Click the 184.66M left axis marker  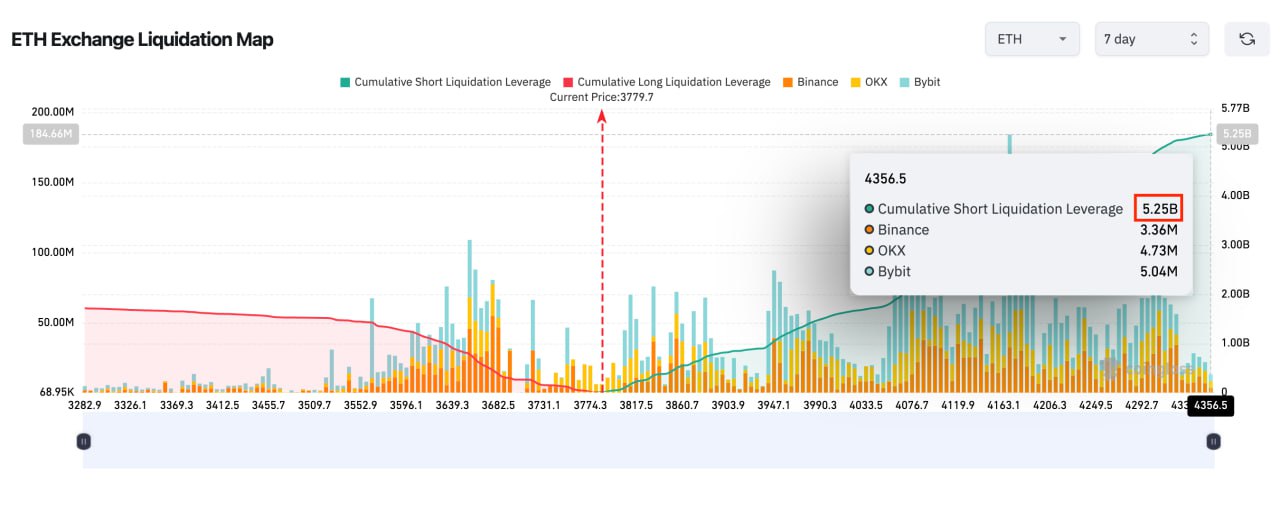(x=50, y=134)
